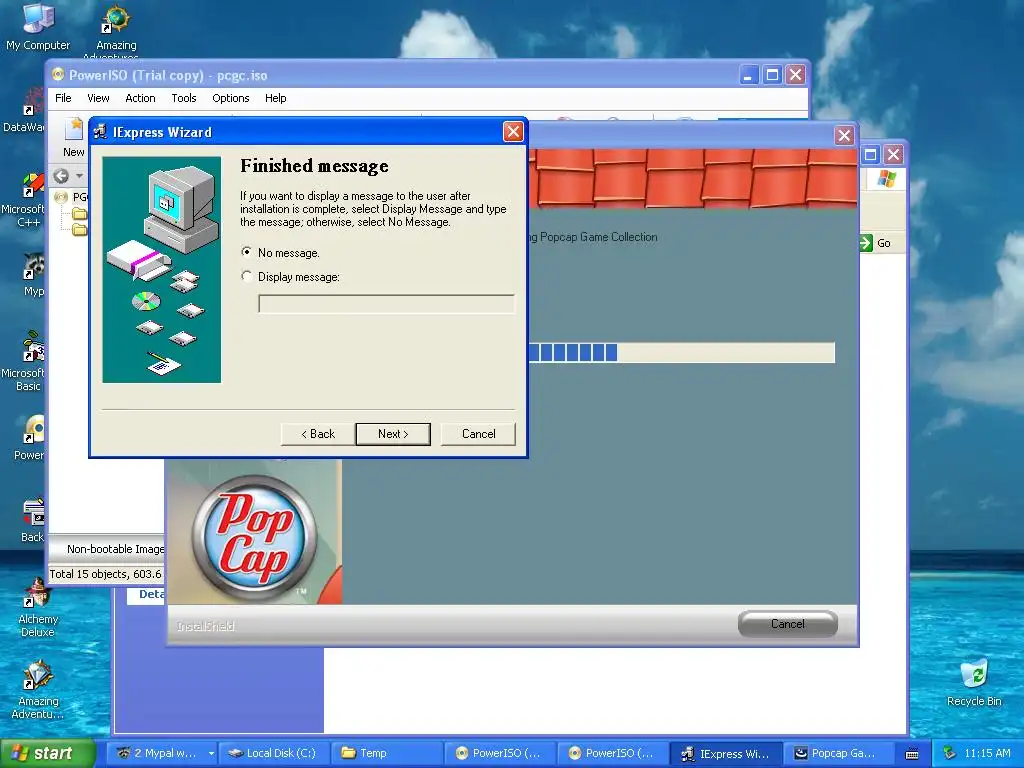
Task: Open the My Computer desktop icon
Action: 38,26
